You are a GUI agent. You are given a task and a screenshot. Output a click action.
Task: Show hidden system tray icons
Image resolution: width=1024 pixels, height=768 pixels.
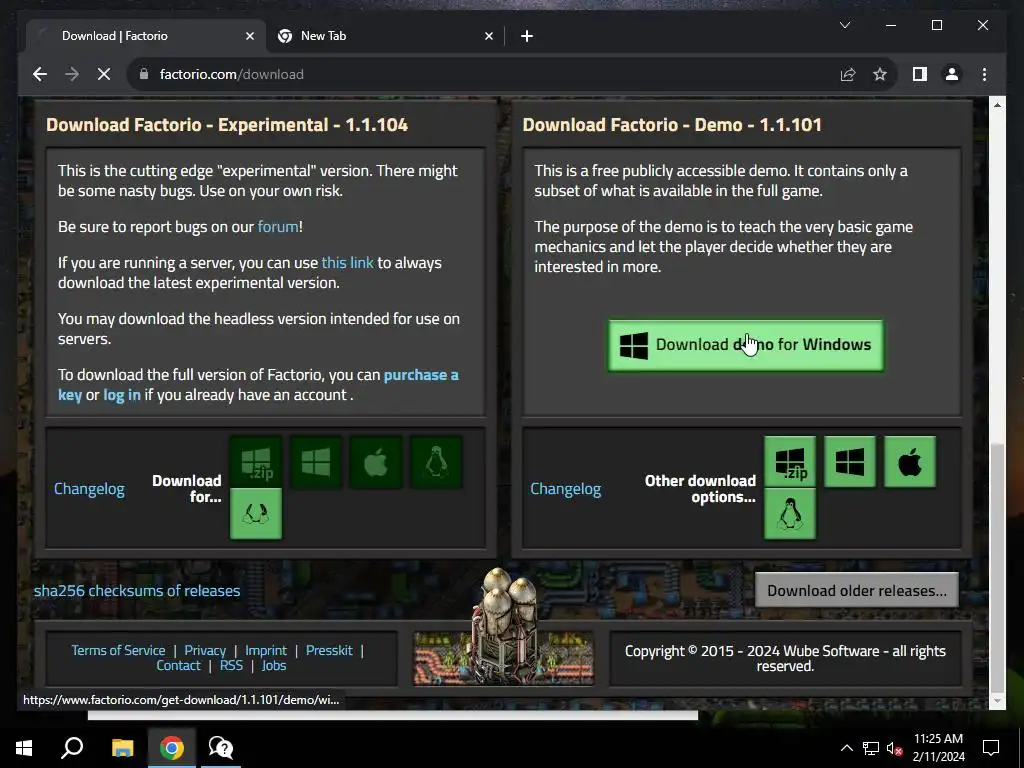(846, 748)
